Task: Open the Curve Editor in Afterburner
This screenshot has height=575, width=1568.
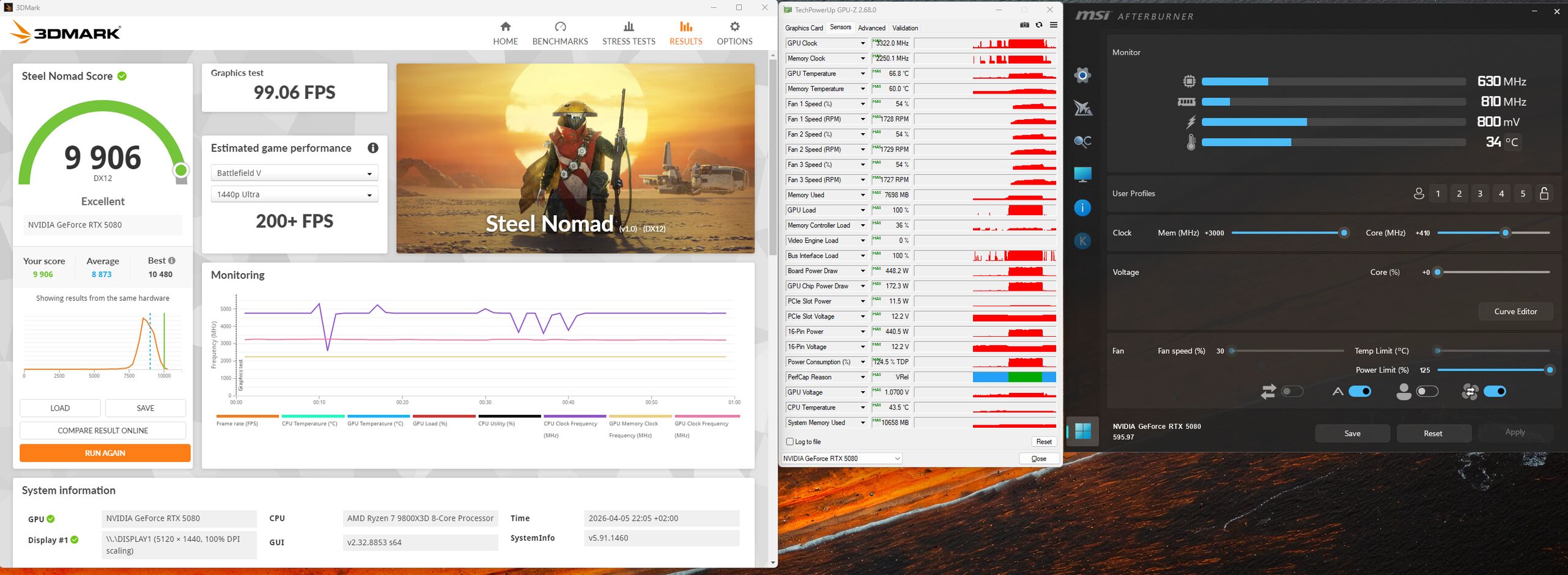Action: pyautogui.click(x=1515, y=312)
